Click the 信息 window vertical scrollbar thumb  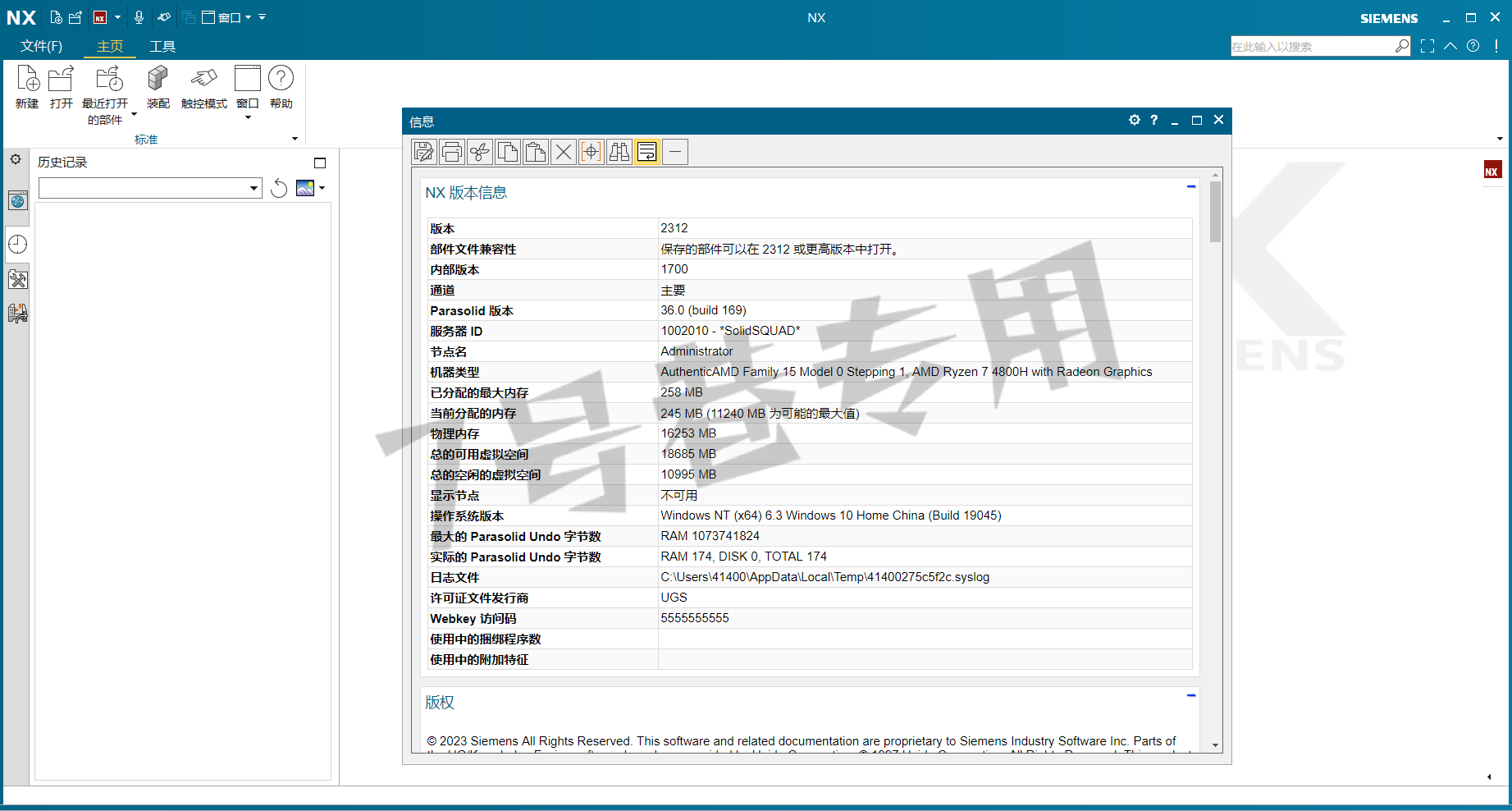click(x=1215, y=212)
